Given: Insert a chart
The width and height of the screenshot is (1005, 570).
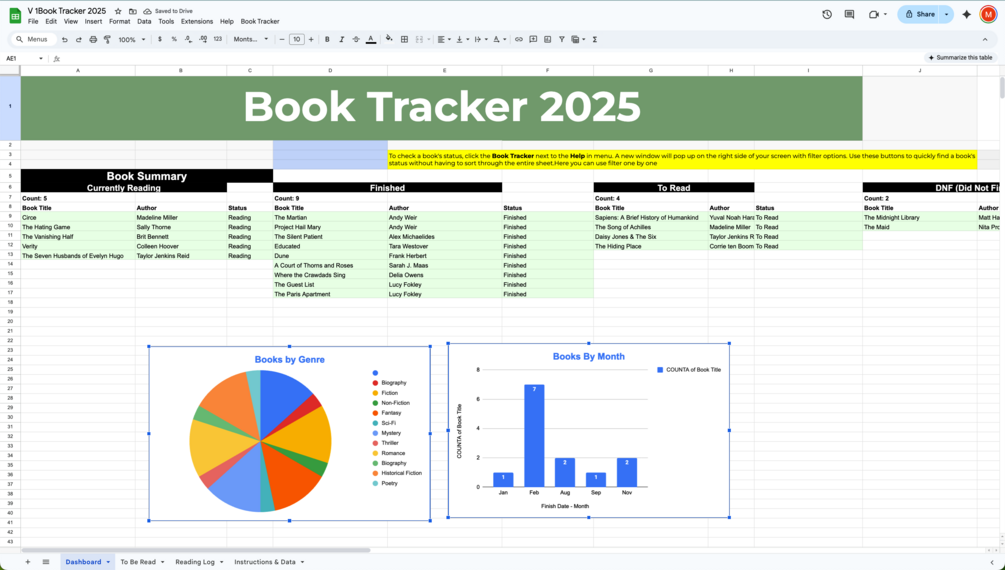Looking at the screenshot, I should 547,39.
